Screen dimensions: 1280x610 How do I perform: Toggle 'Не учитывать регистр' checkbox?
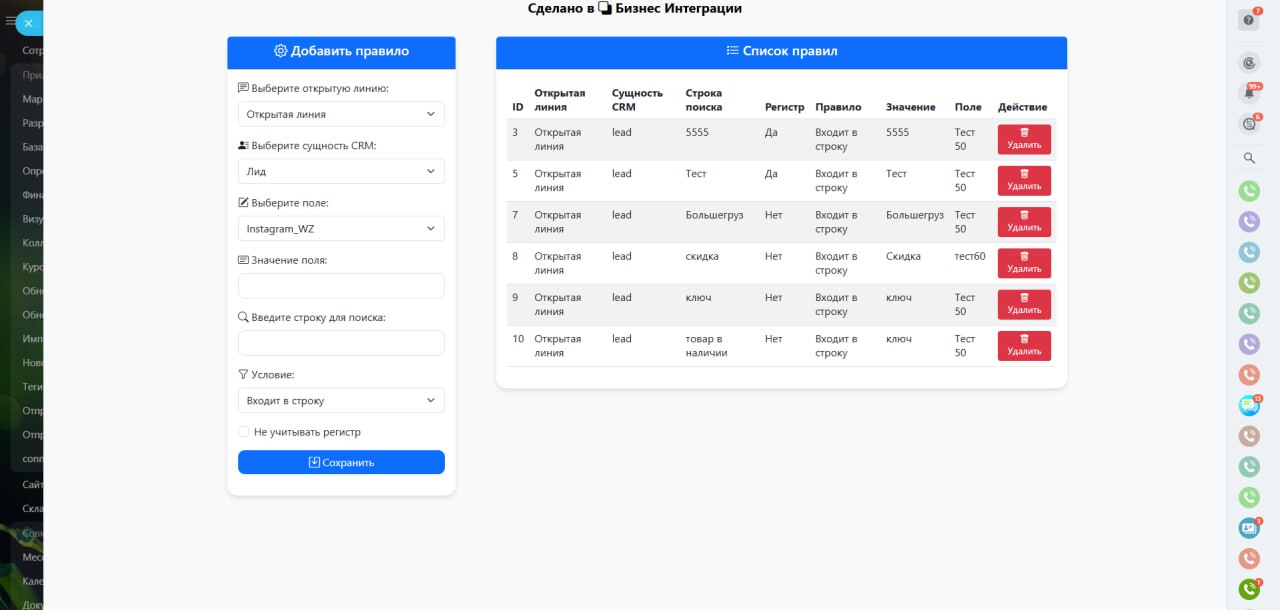click(x=244, y=432)
